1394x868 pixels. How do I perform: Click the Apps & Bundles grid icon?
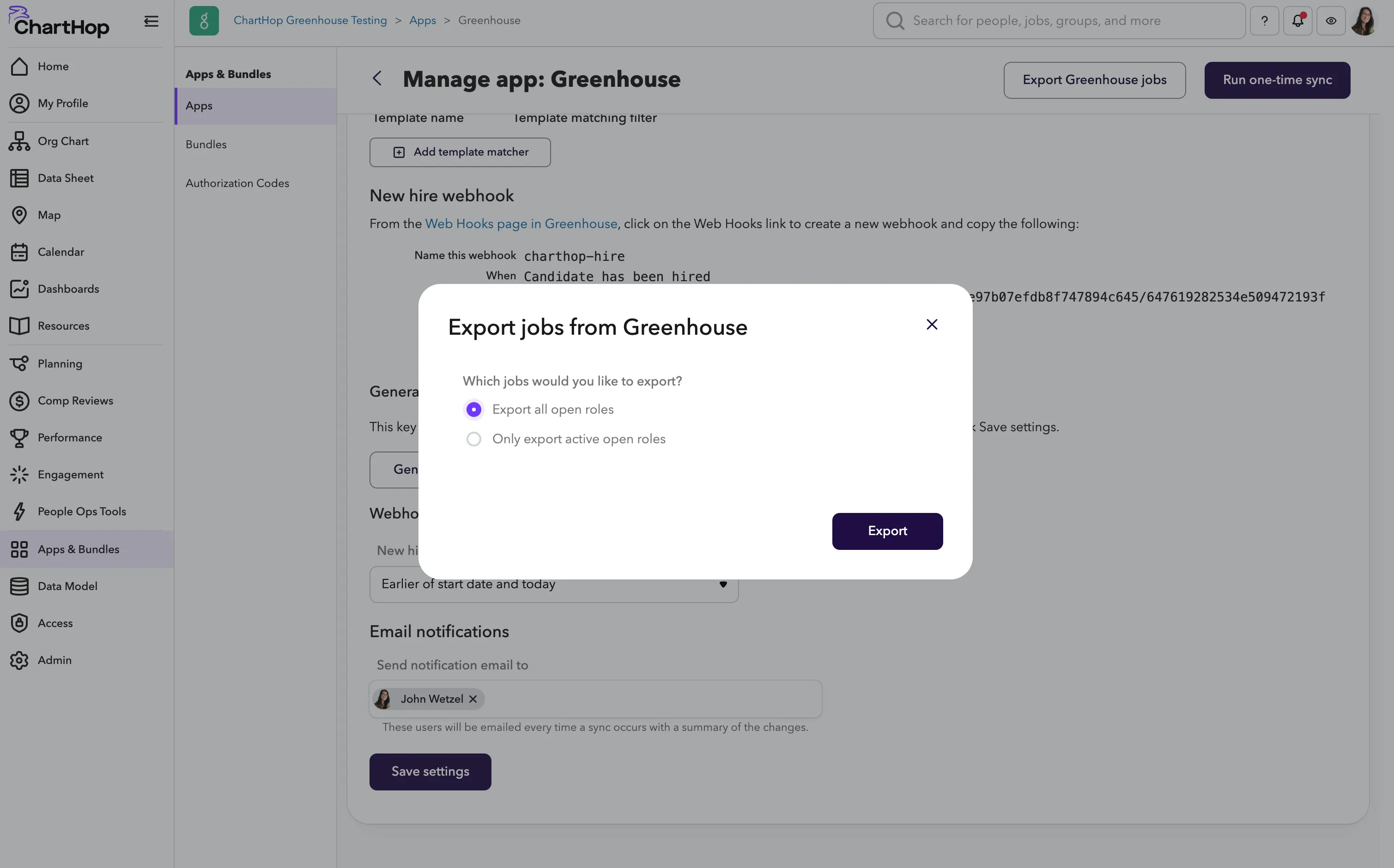(19, 549)
